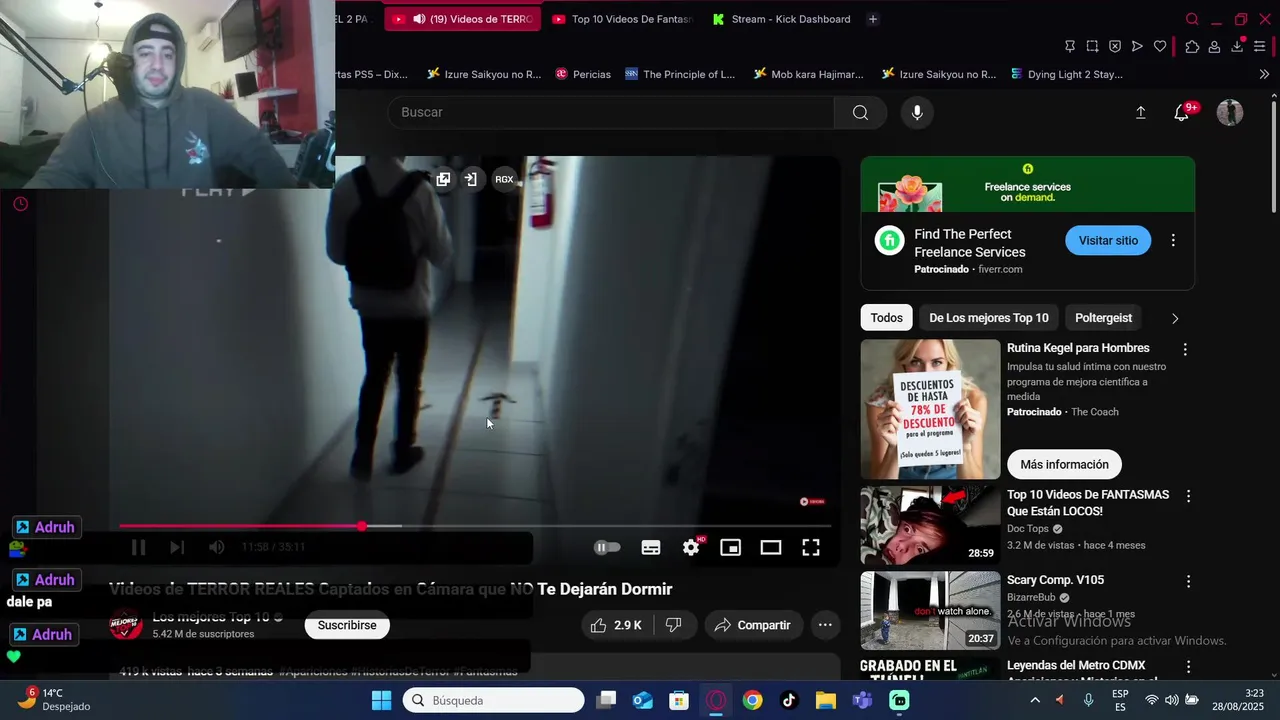
Task: Click Más información on Kegel ad
Action: pyautogui.click(x=1064, y=465)
